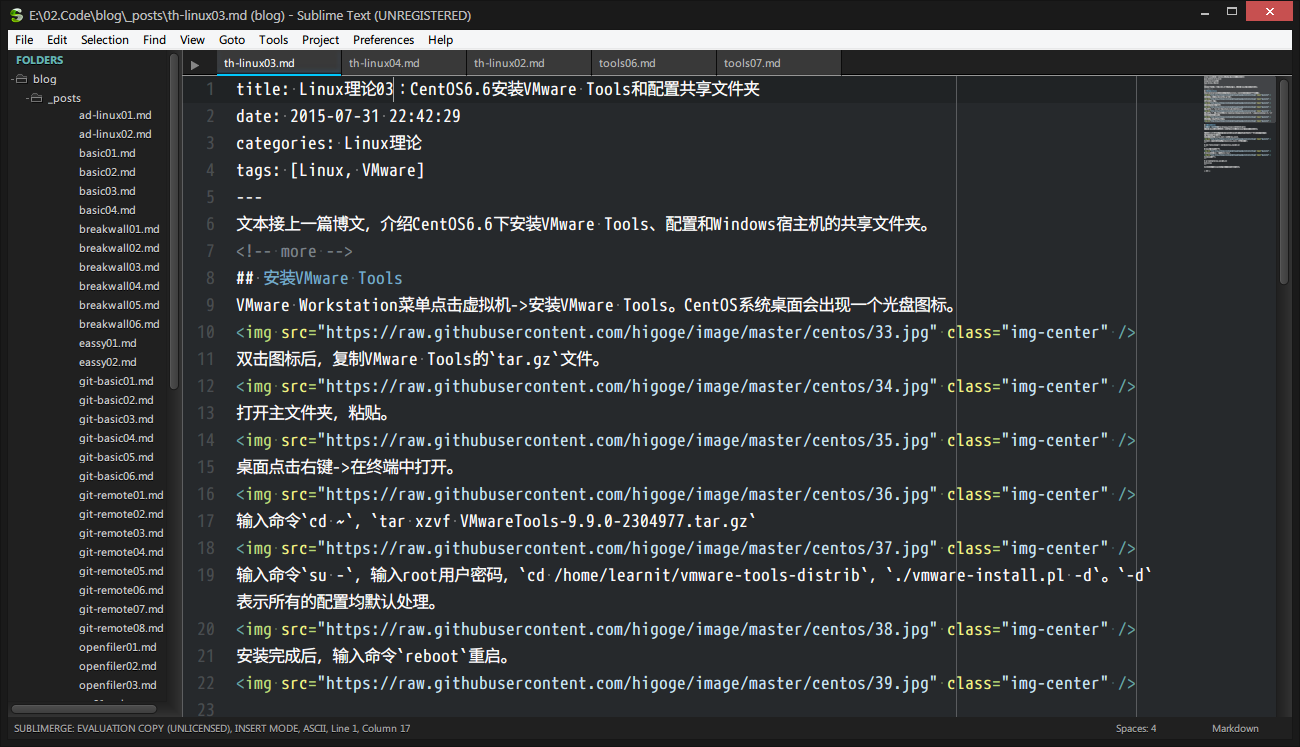
Task: Switch to the th-linux02.md tab
Action: (529, 63)
